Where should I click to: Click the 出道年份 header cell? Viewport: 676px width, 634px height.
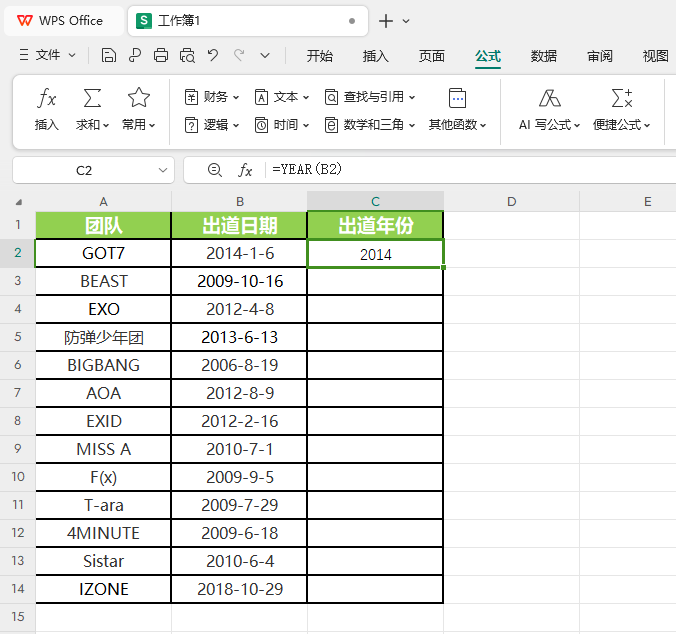click(x=376, y=225)
